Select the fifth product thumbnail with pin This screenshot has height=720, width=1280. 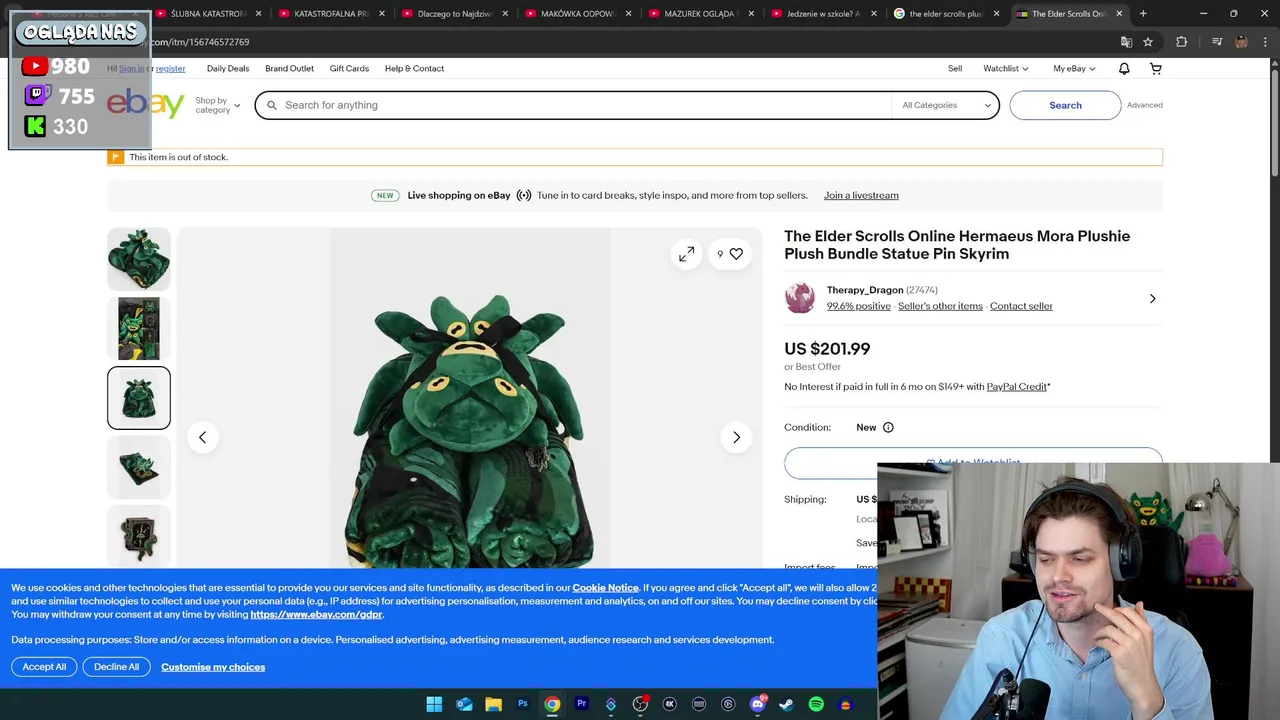[139, 536]
